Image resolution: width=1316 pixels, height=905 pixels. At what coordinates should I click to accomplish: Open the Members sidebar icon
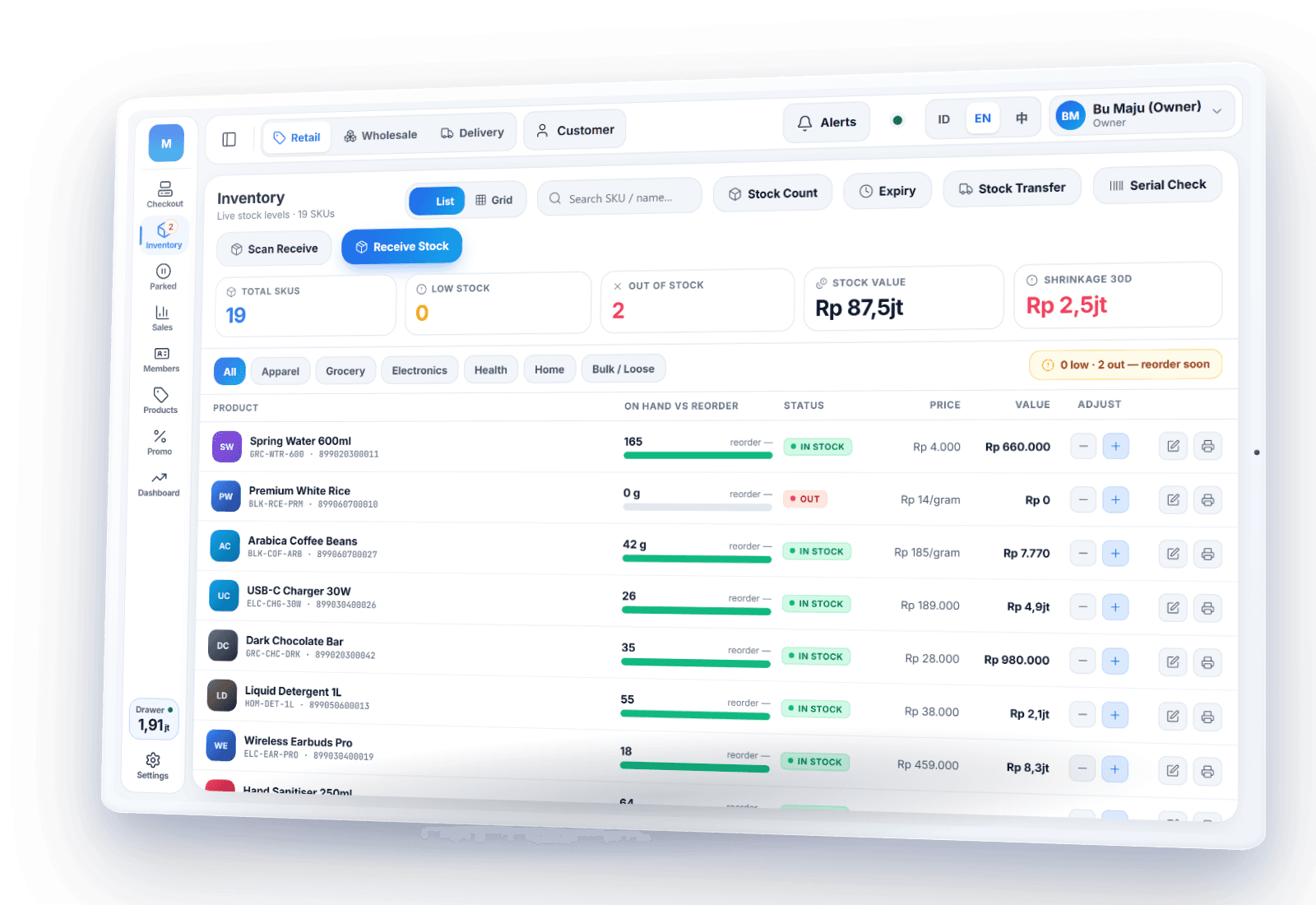point(161,360)
